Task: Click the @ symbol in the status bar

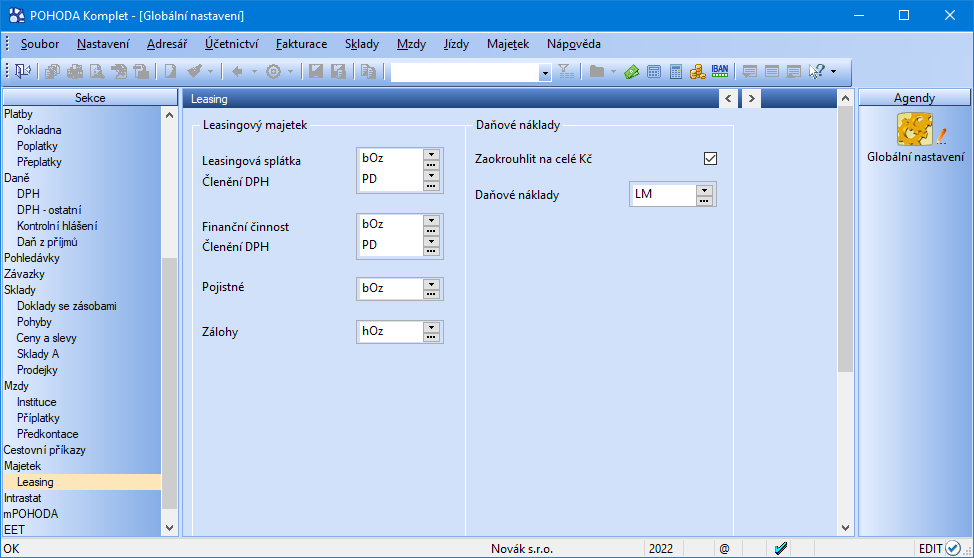Action: coord(724,549)
